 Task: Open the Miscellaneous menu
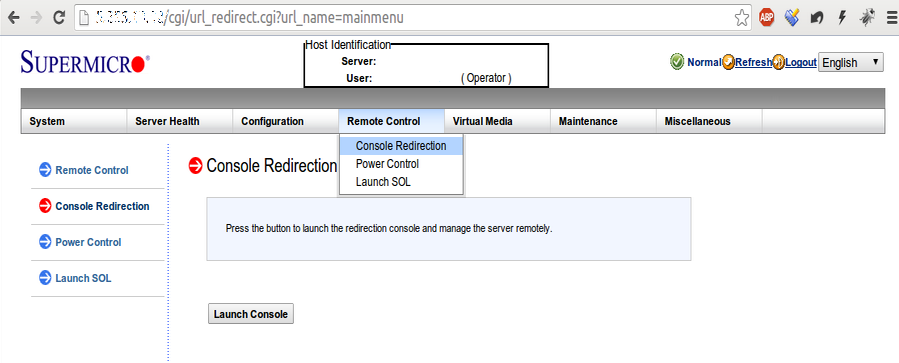pos(709,122)
